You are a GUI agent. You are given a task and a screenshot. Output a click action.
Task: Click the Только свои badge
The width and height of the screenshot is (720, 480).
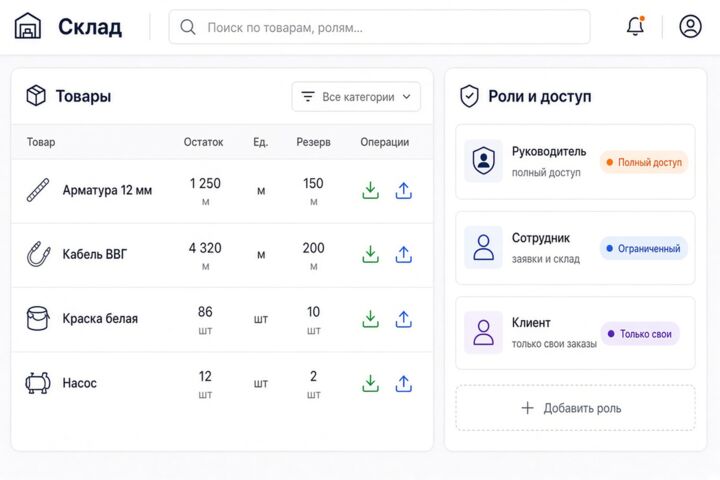coord(640,334)
